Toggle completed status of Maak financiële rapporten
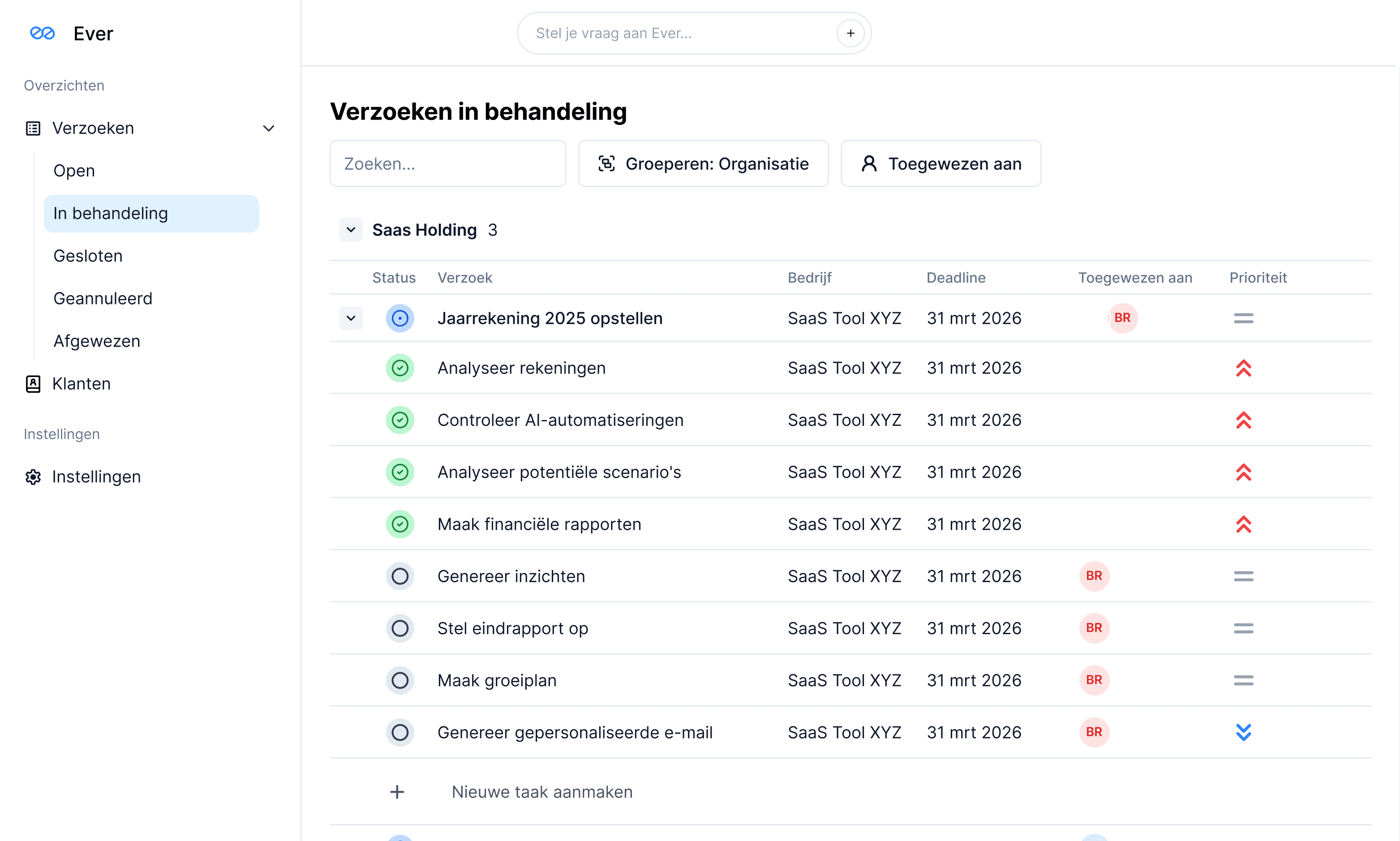1400x841 pixels. (400, 524)
